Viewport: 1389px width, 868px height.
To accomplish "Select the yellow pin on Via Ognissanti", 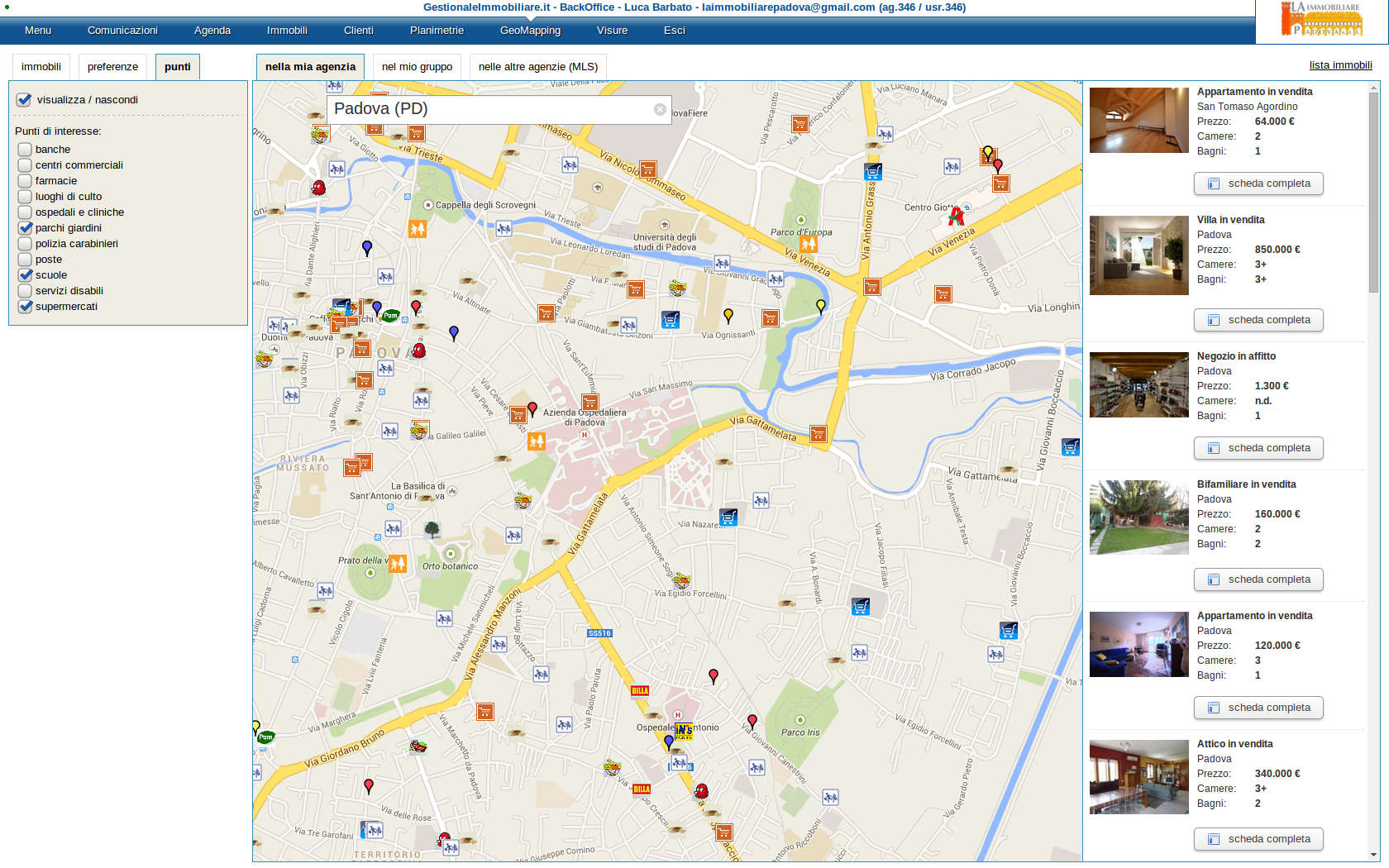I will [728, 315].
